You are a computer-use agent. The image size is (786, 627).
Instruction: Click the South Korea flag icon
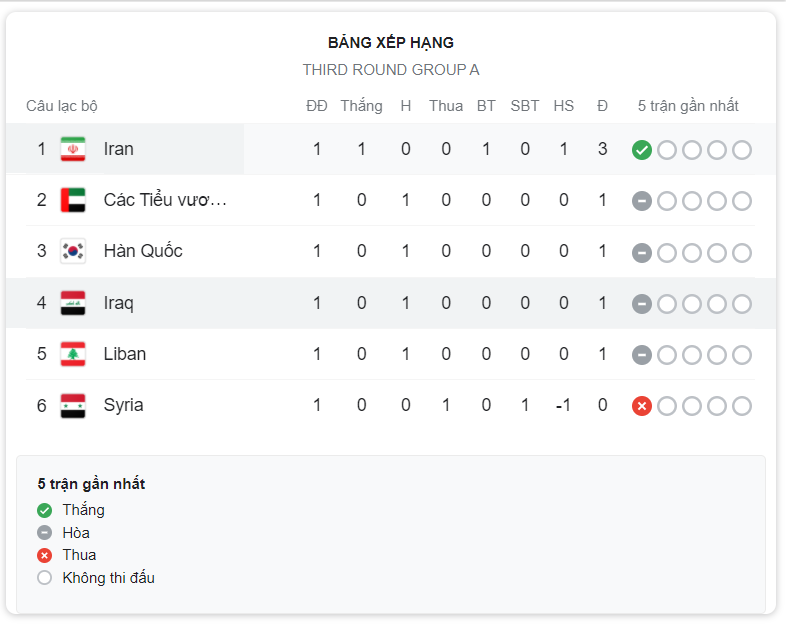(x=73, y=251)
